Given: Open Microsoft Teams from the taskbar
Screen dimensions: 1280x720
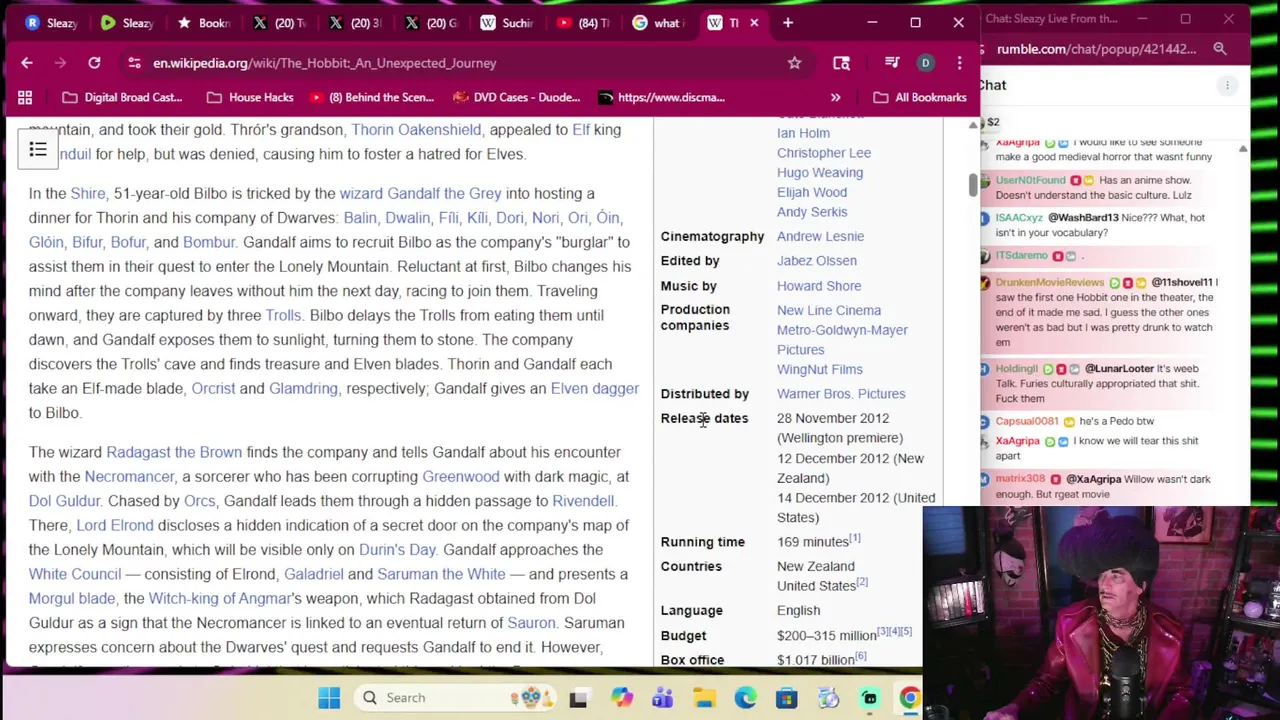Looking at the screenshot, I should [662, 698].
